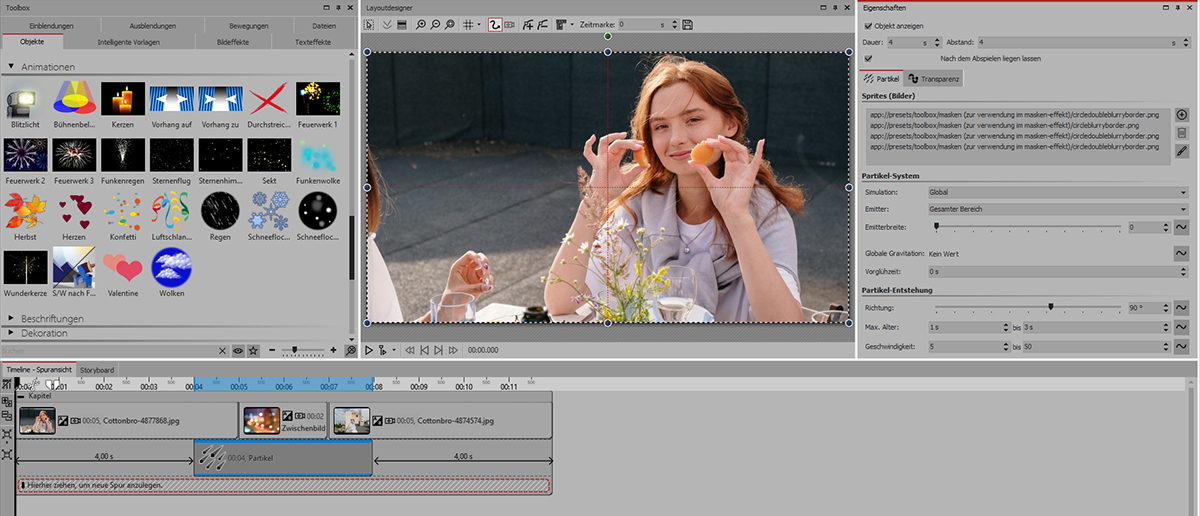This screenshot has width=1200, height=516.
Task: Select the Partikel clip in the timeline
Action: click(283, 458)
